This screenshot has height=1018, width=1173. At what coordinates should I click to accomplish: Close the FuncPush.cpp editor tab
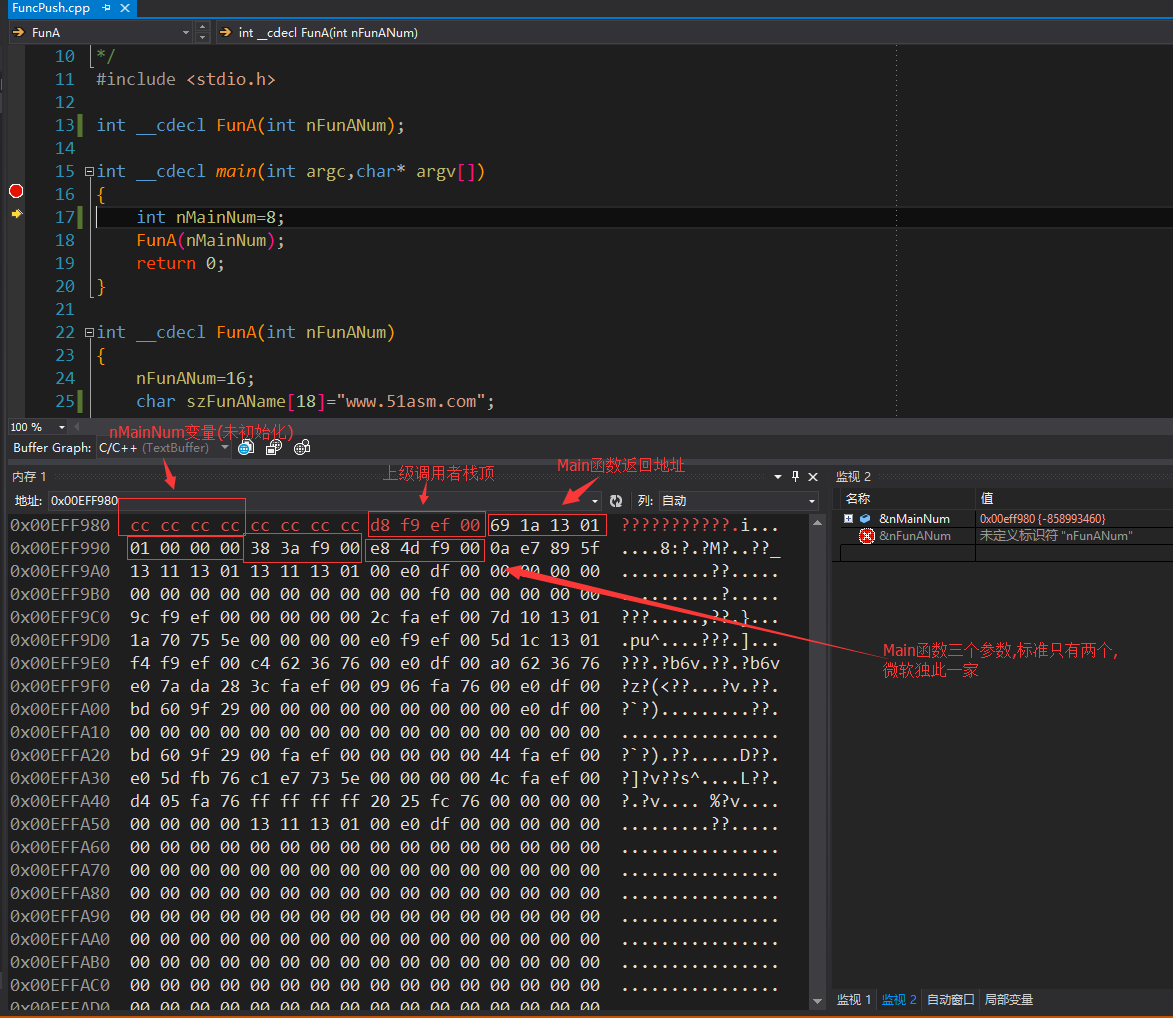[125, 8]
